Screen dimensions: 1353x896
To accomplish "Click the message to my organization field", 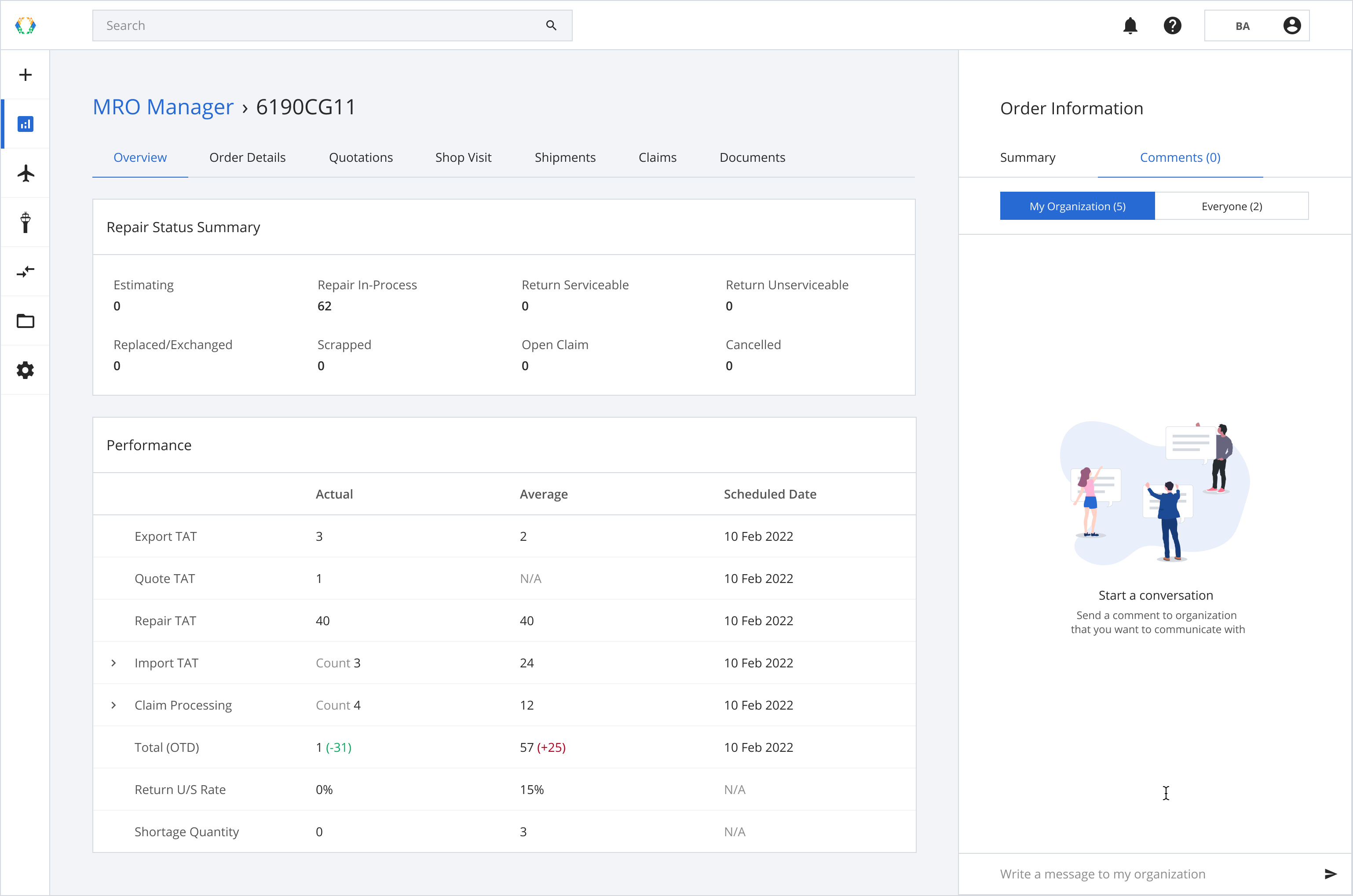I will tap(1155, 874).
